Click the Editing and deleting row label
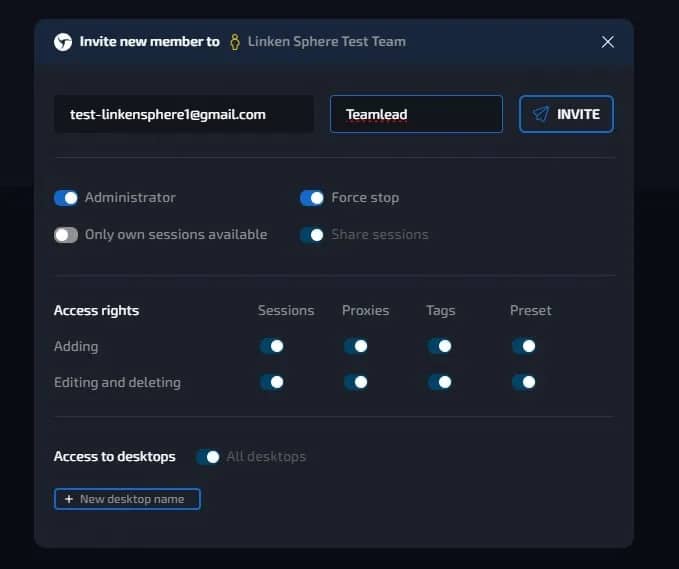The image size is (679, 569). point(117,383)
